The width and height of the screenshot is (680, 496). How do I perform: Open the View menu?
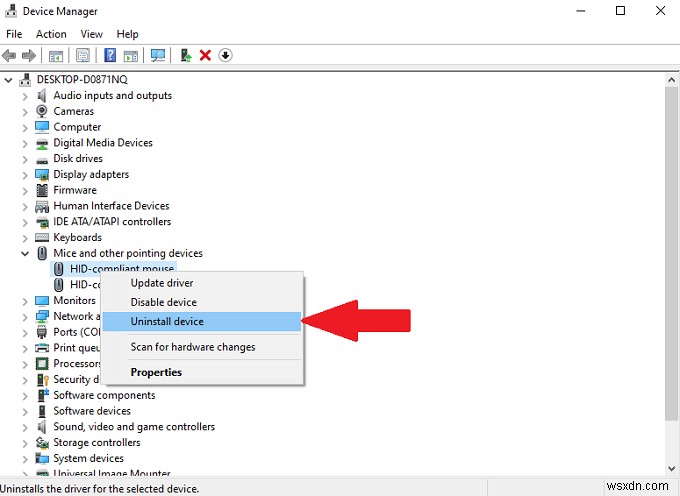(x=92, y=34)
